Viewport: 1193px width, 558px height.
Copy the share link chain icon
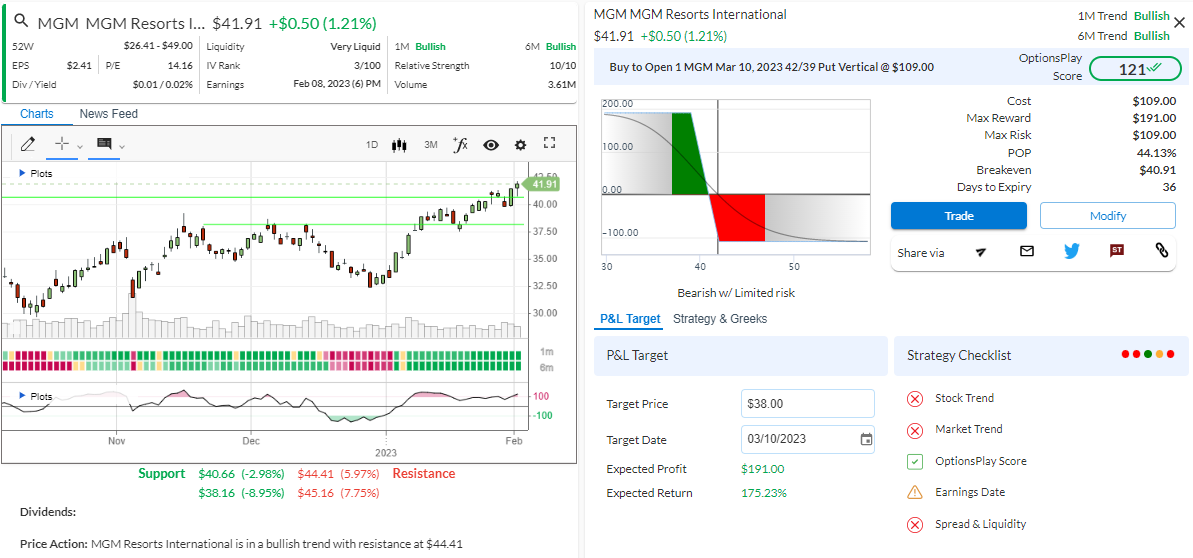point(1162,250)
